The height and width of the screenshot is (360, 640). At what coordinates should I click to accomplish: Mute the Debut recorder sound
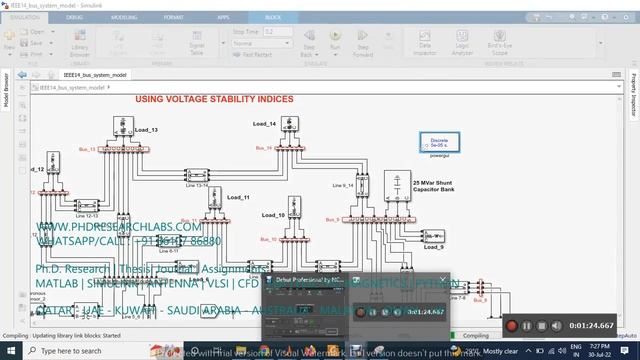pos(556,326)
